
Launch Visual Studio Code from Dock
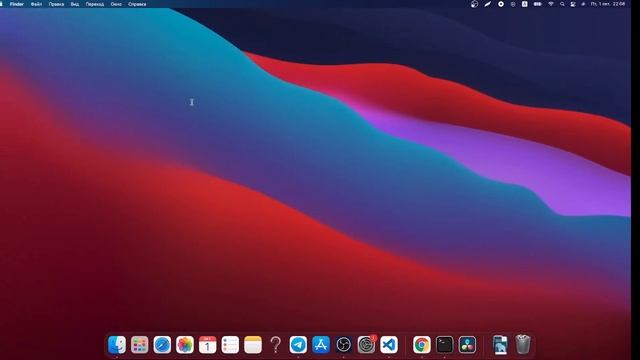(389, 345)
